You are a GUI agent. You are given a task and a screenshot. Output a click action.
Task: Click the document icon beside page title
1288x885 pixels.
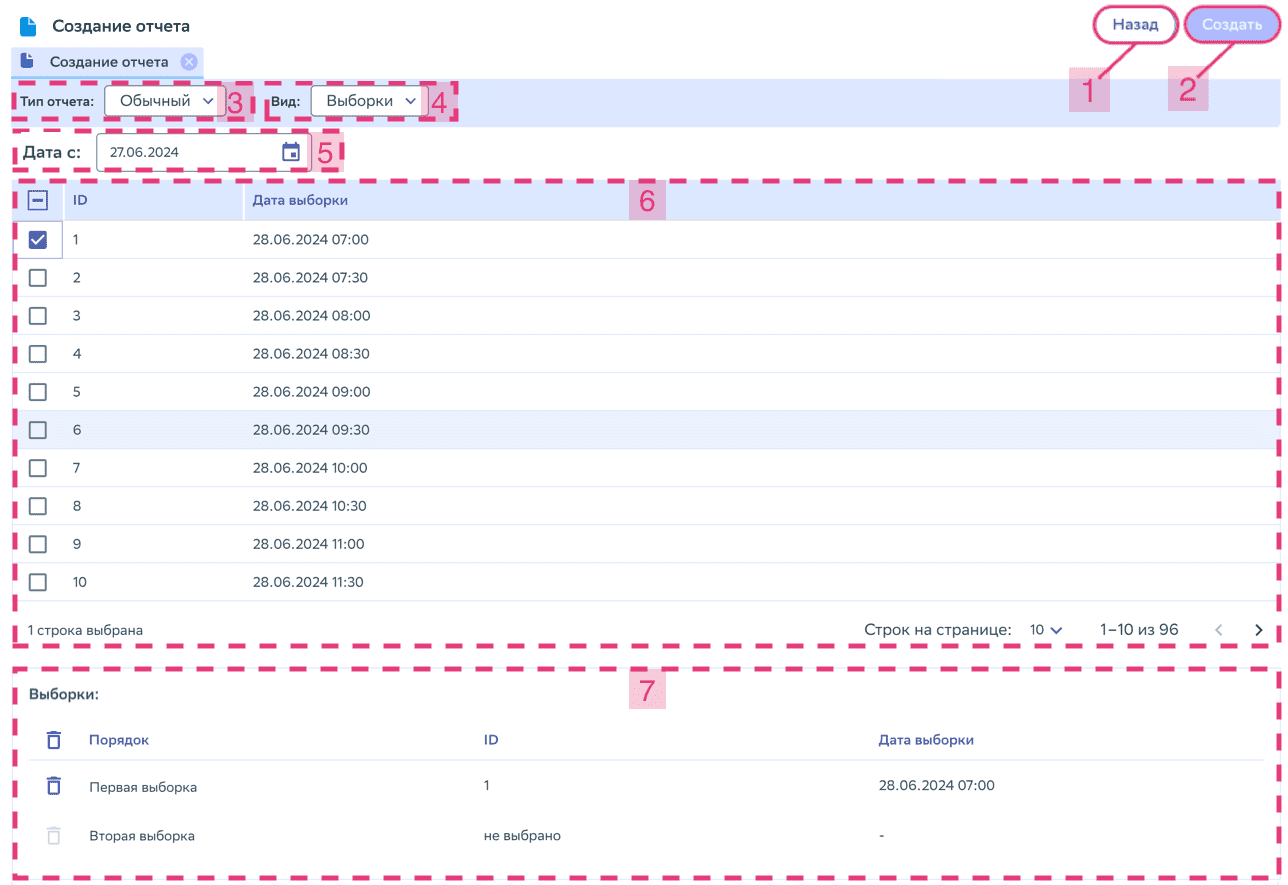tap(28, 26)
